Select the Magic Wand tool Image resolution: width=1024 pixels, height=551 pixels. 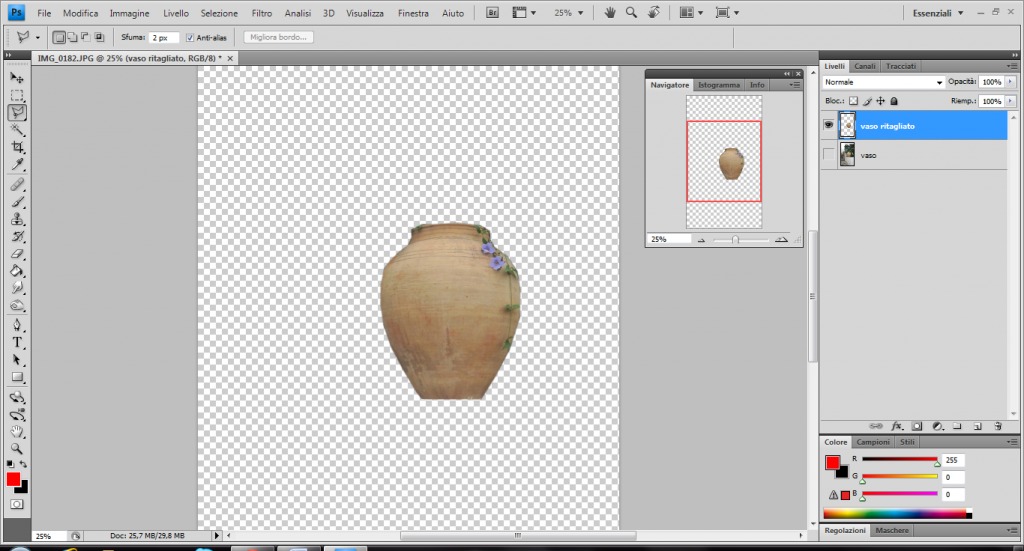tap(17, 130)
